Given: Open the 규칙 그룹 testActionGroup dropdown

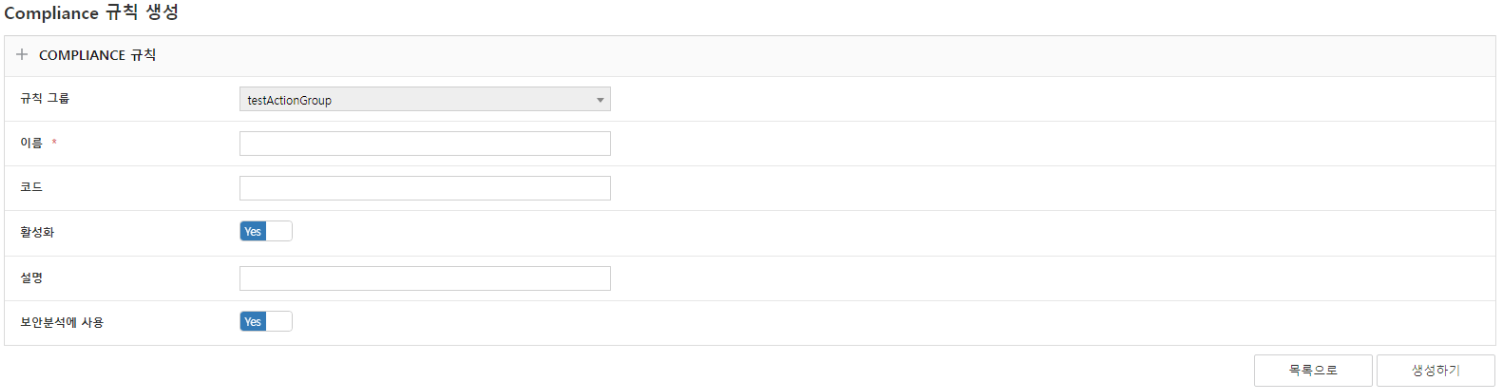Looking at the screenshot, I should pos(425,99).
